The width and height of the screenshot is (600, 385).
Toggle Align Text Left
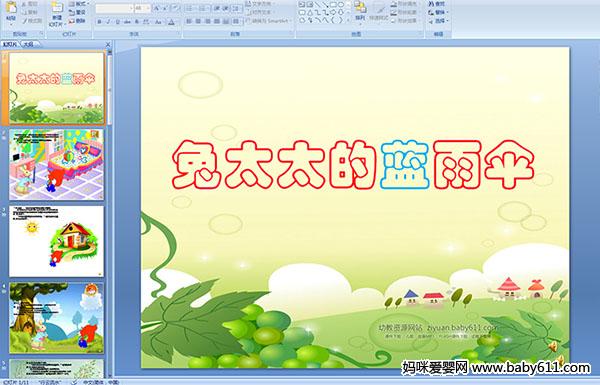[189, 21]
